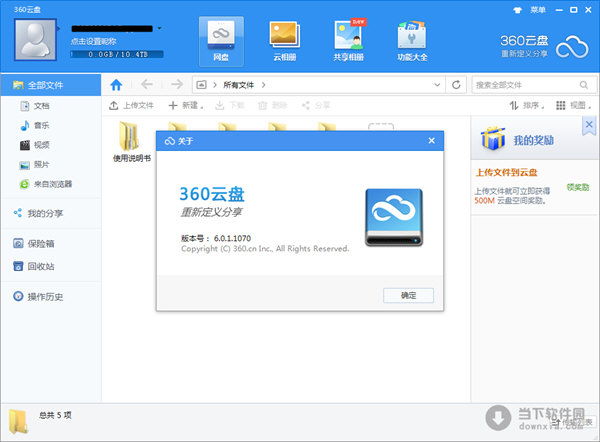Switch to the 云相册 cloud album tab
Screen dimensions: 600x442
(285, 41)
